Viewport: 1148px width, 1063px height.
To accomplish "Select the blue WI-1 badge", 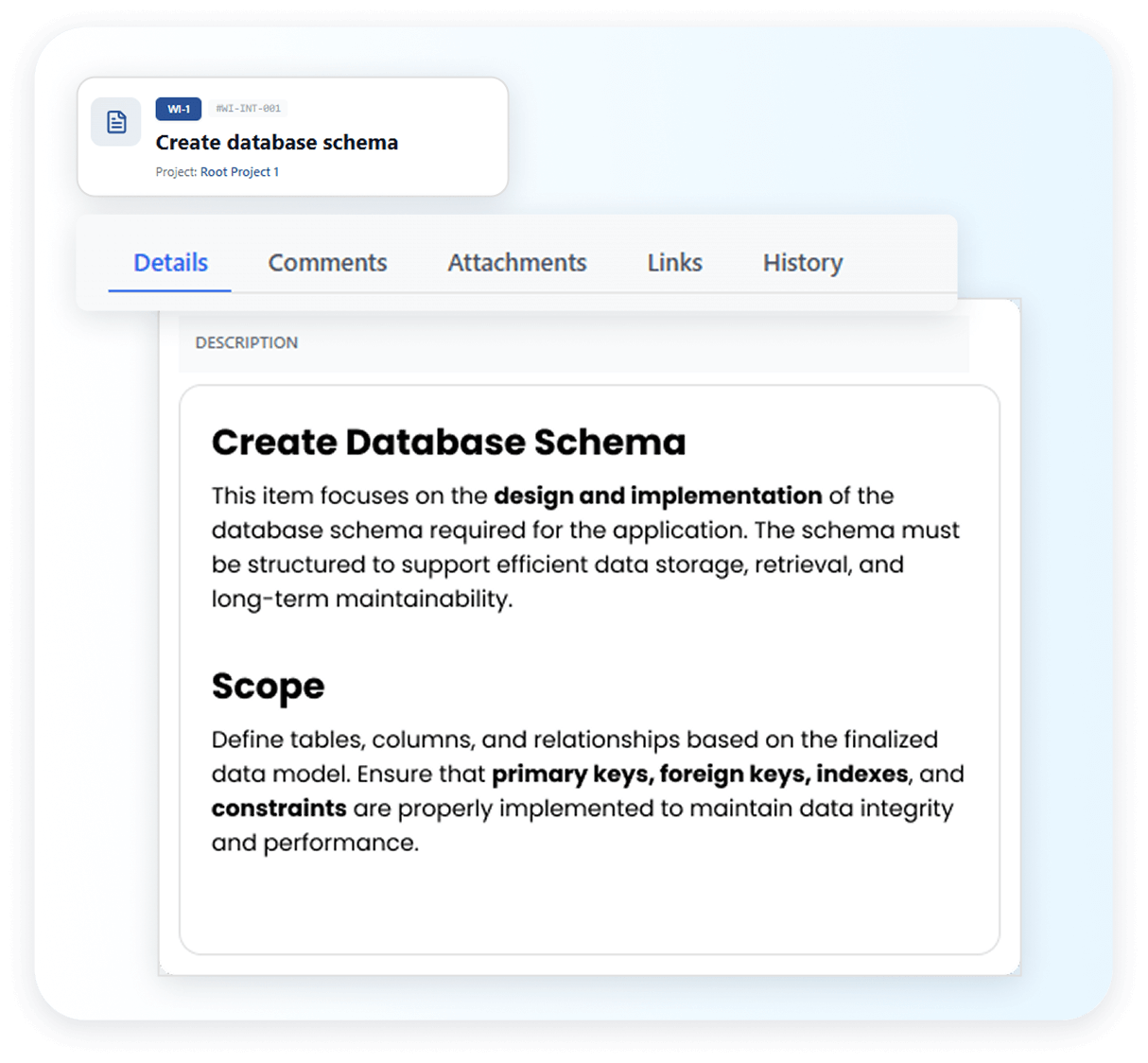I will (x=179, y=109).
